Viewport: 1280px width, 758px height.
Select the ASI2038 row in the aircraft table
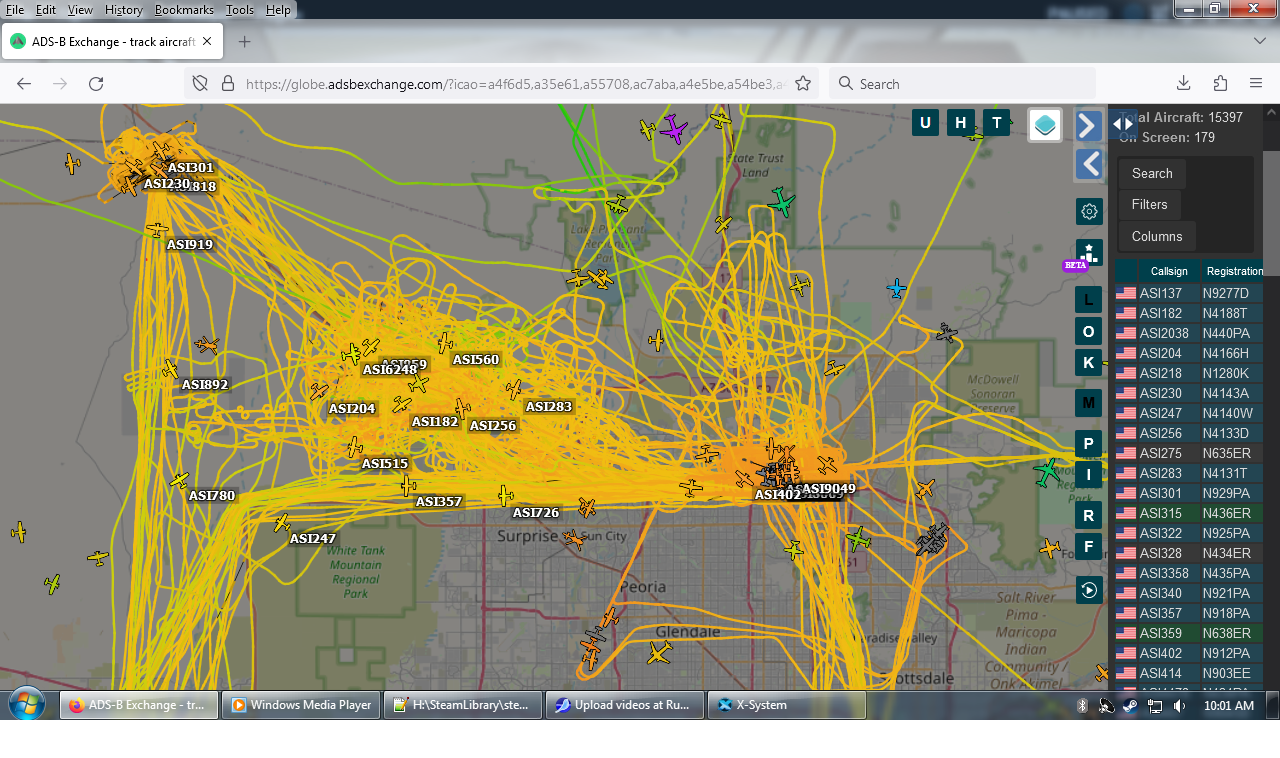point(1189,333)
